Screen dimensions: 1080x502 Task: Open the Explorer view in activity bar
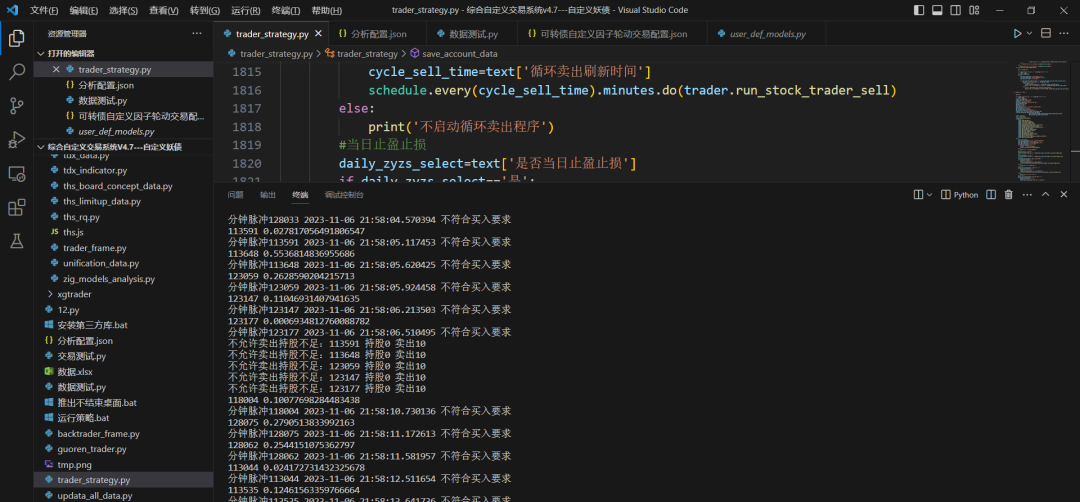17,39
